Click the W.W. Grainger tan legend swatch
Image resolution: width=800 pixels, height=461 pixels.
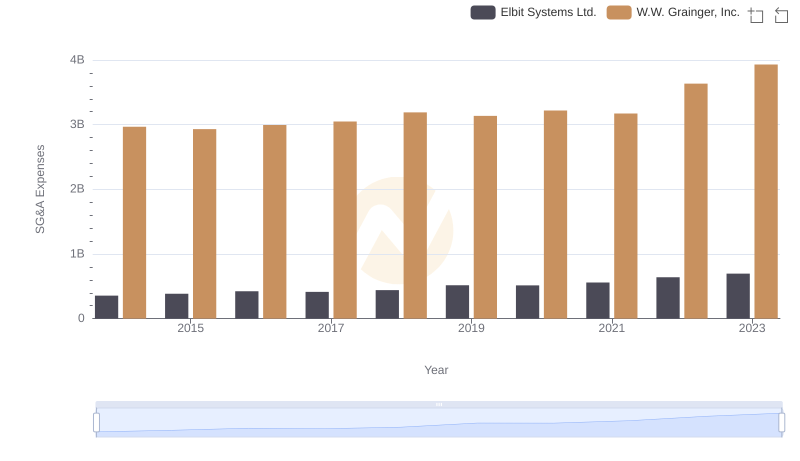tap(619, 12)
